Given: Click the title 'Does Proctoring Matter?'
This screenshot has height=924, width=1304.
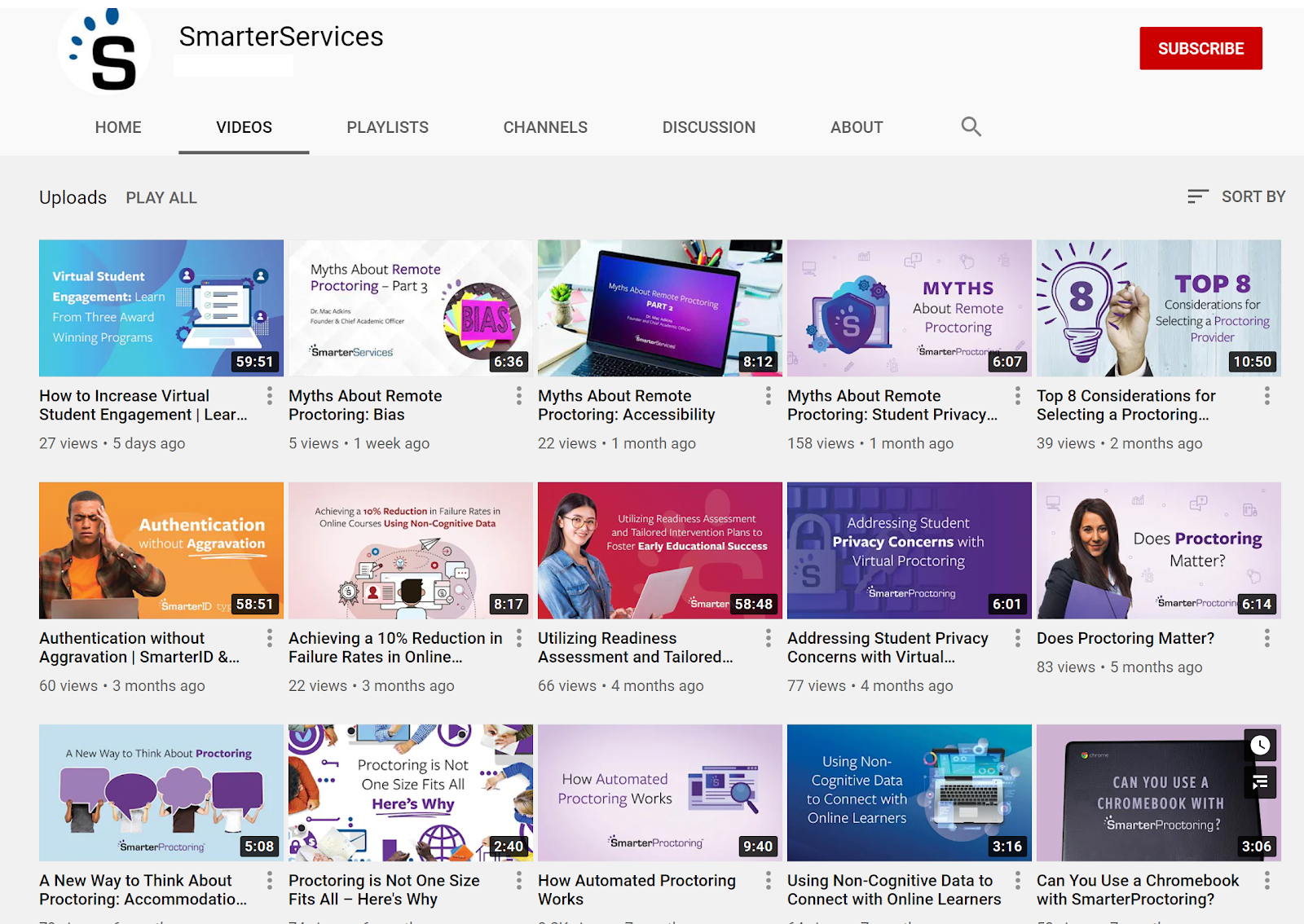Looking at the screenshot, I should pyautogui.click(x=1126, y=639).
